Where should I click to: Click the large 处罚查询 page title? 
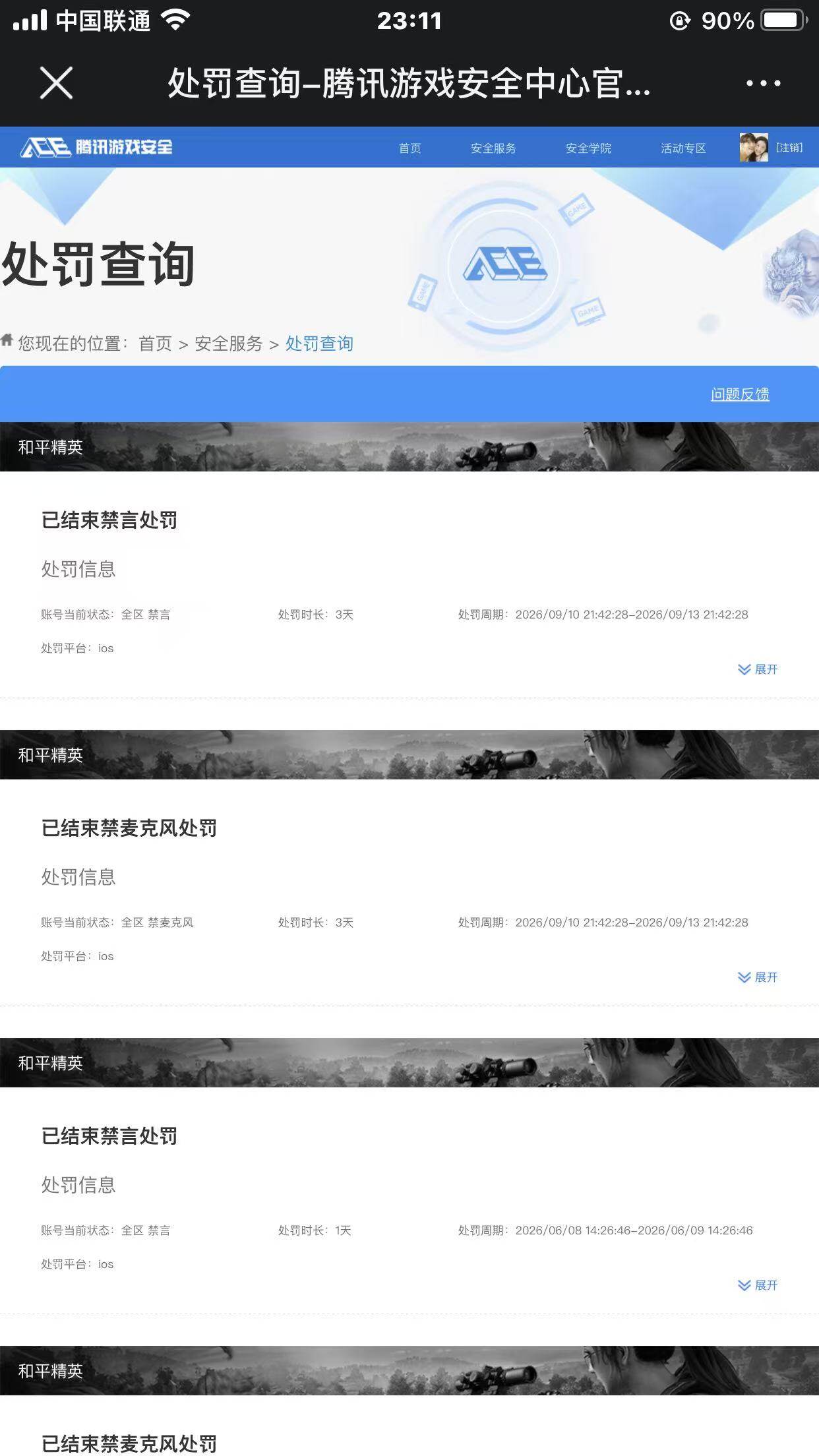coord(98,264)
